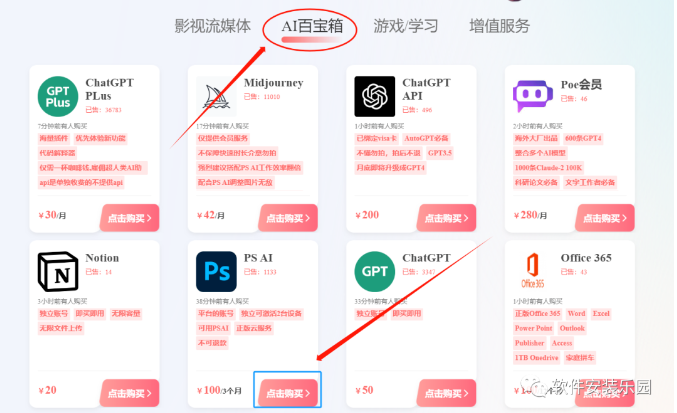This screenshot has height=413, width=677.
Task: Click the 已售: 1133 sold count
Action: (260, 272)
